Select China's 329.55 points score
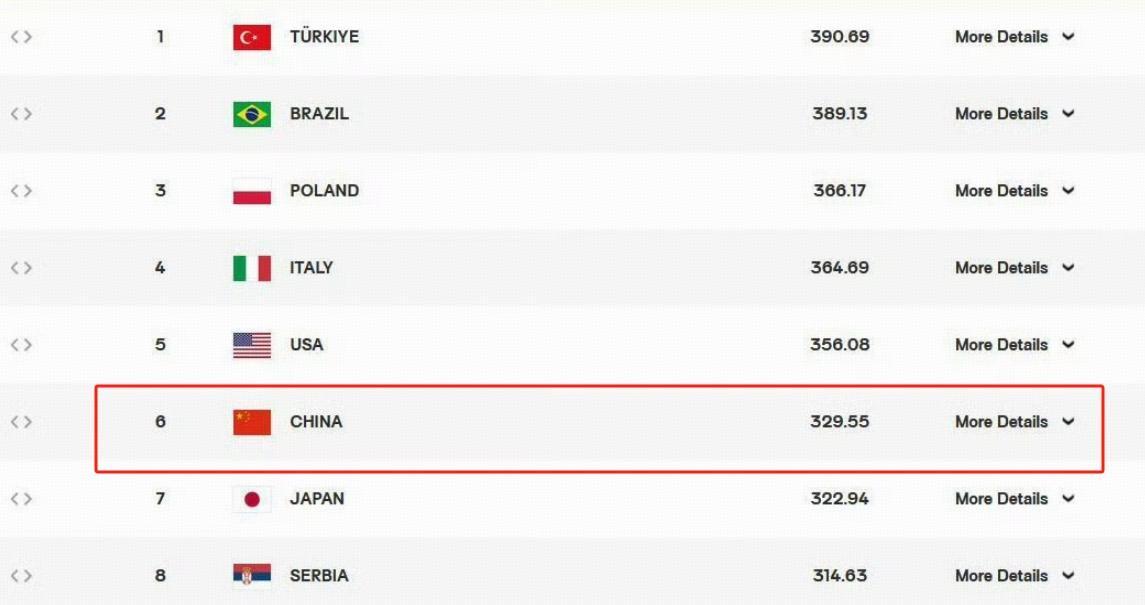1145x605 pixels. click(x=839, y=422)
